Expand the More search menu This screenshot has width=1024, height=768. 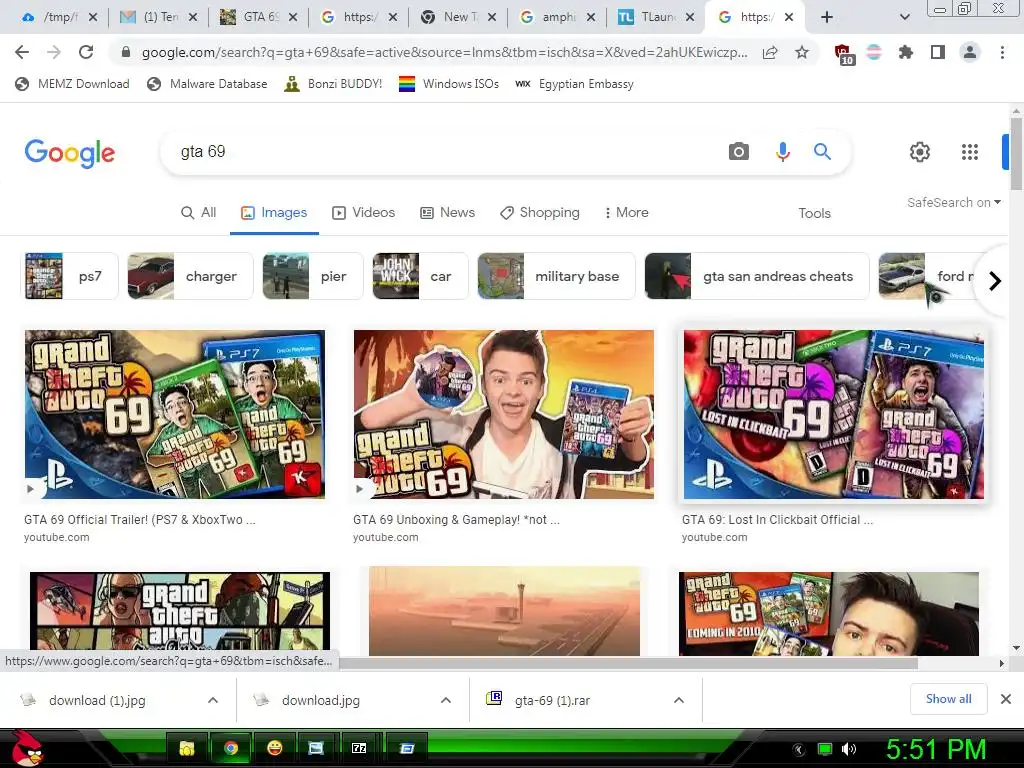pyautogui.click(x=626, y=213)
